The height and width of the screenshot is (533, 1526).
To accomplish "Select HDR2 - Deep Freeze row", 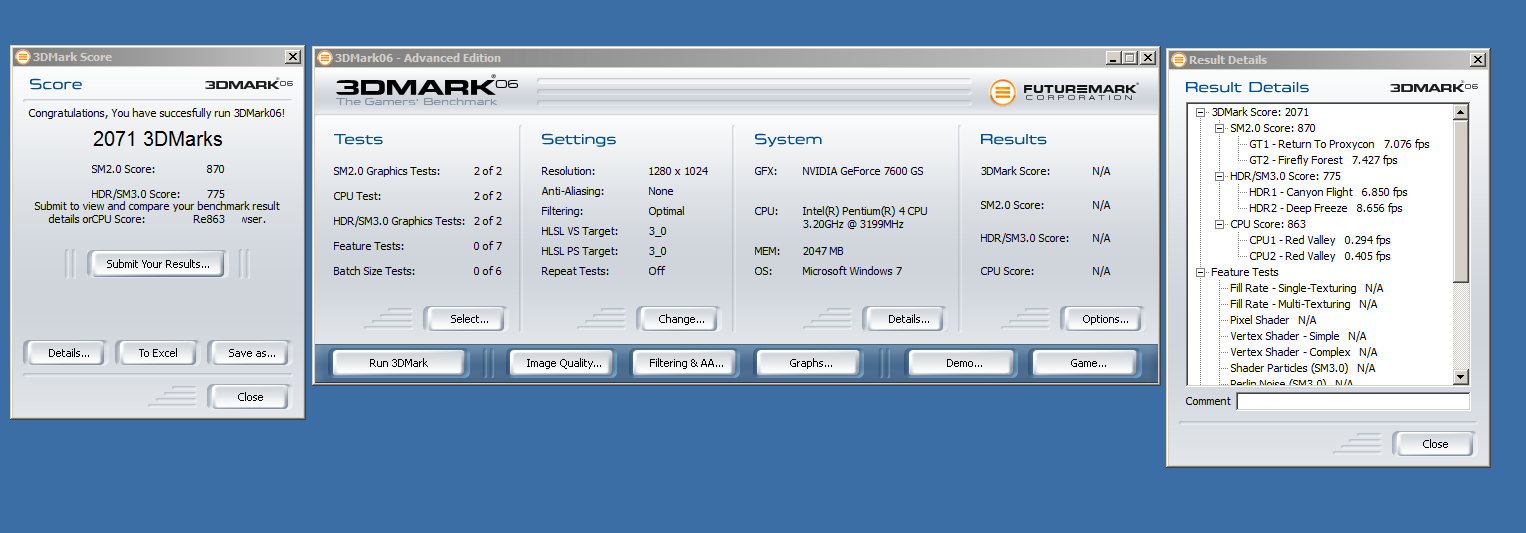I will click(1325, 208).
